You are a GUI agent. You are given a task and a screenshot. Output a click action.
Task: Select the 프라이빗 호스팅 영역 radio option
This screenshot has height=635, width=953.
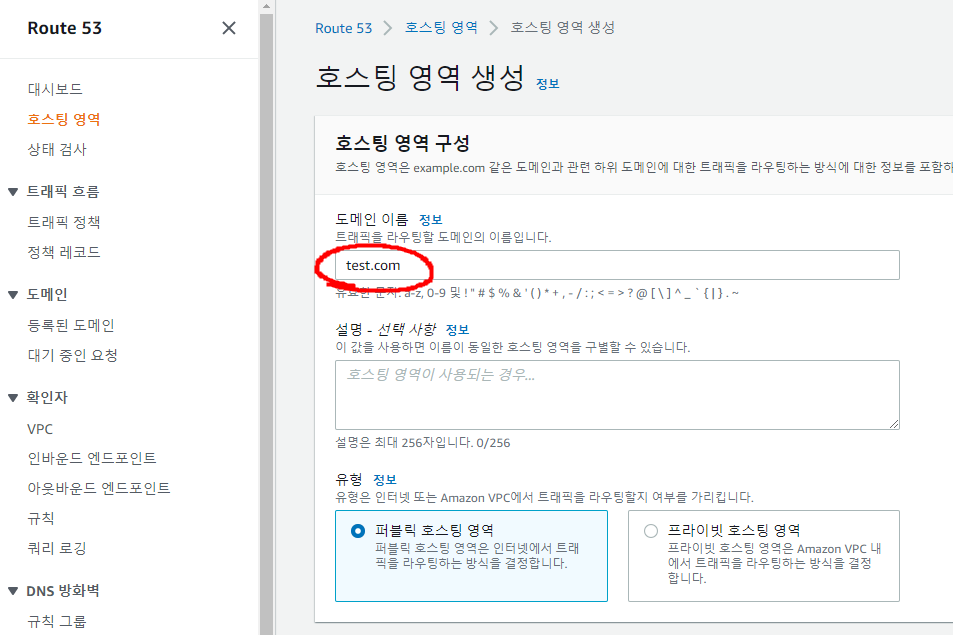(x=651, y=531)
